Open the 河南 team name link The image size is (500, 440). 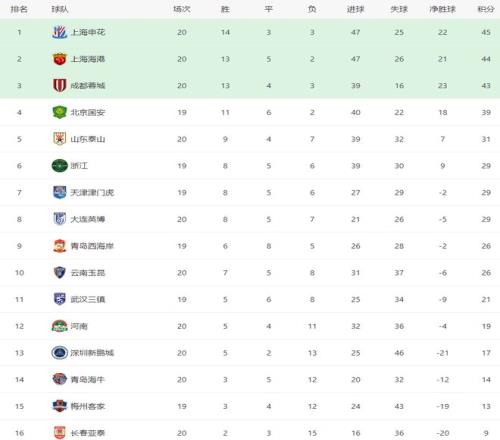point(79,326)
